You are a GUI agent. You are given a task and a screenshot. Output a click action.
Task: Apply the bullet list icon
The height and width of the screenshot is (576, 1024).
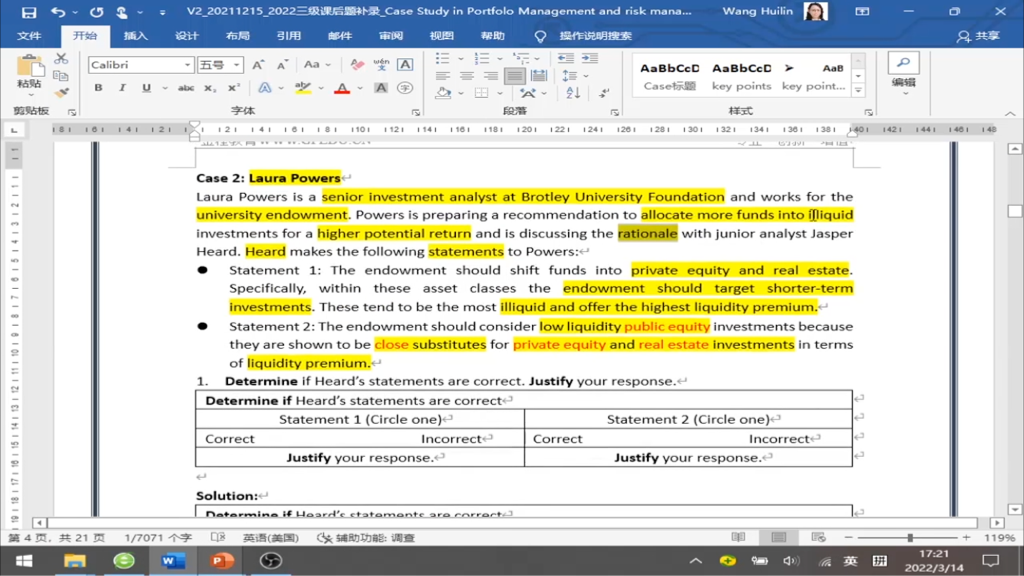[x=443, y=59]
